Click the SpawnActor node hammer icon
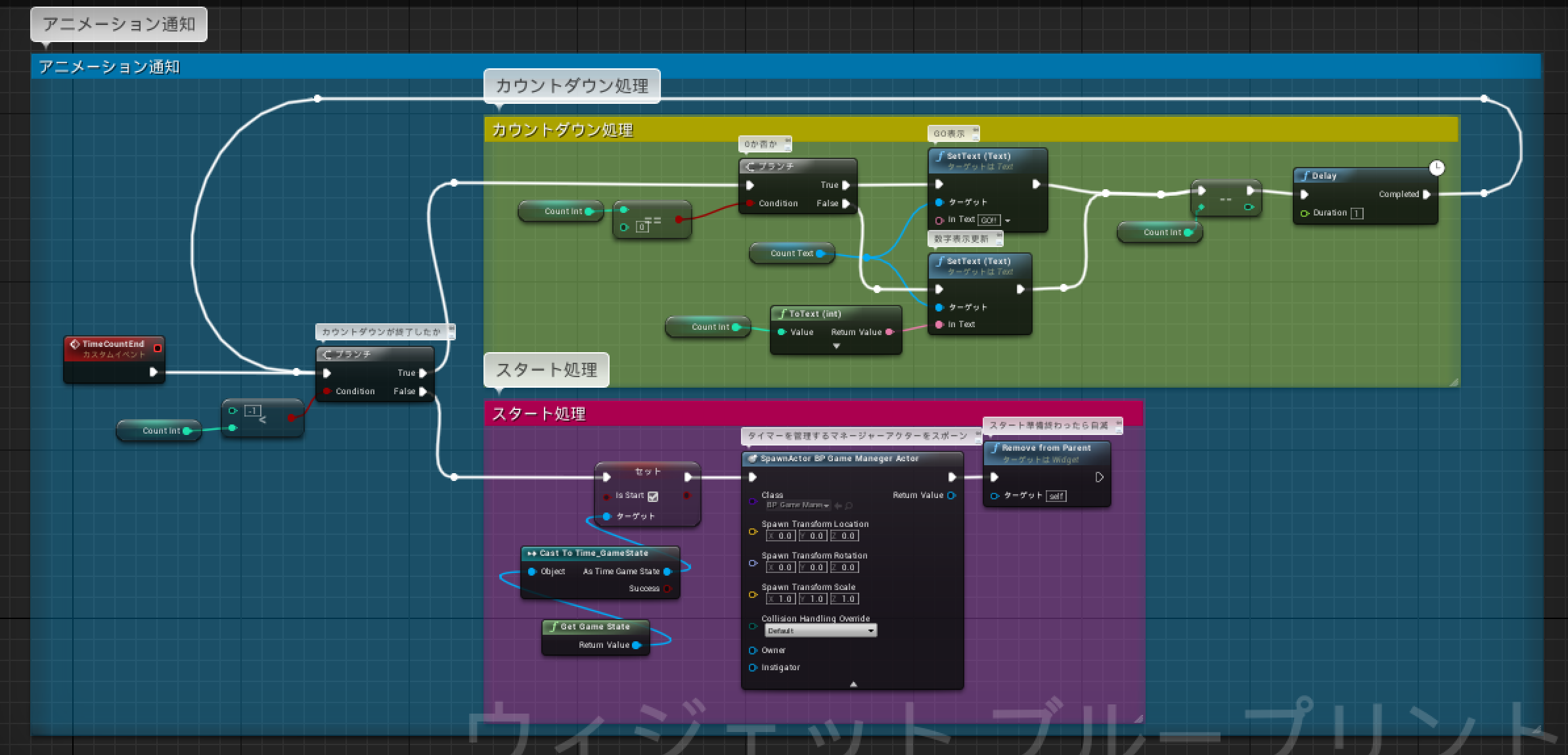1568x755 pixels. (753, 459)
